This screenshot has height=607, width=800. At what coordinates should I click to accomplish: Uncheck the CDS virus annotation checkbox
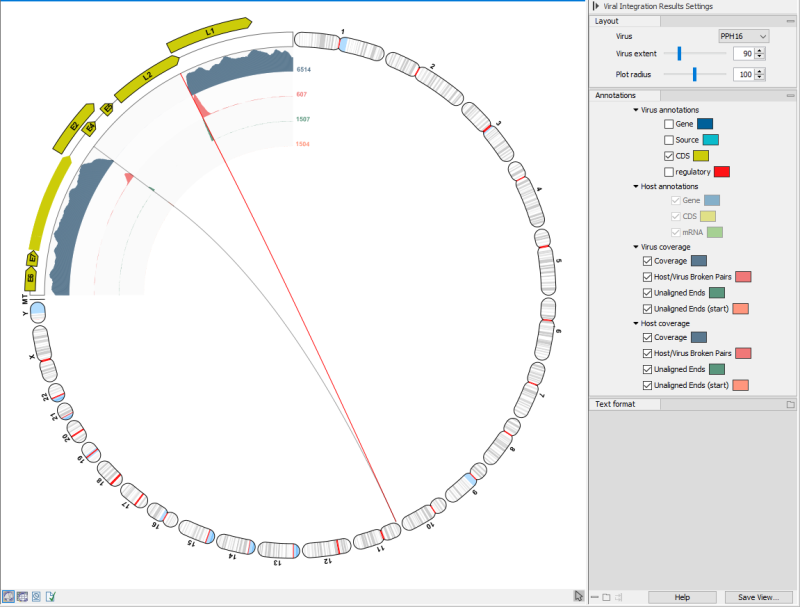(x=668, y=156)
